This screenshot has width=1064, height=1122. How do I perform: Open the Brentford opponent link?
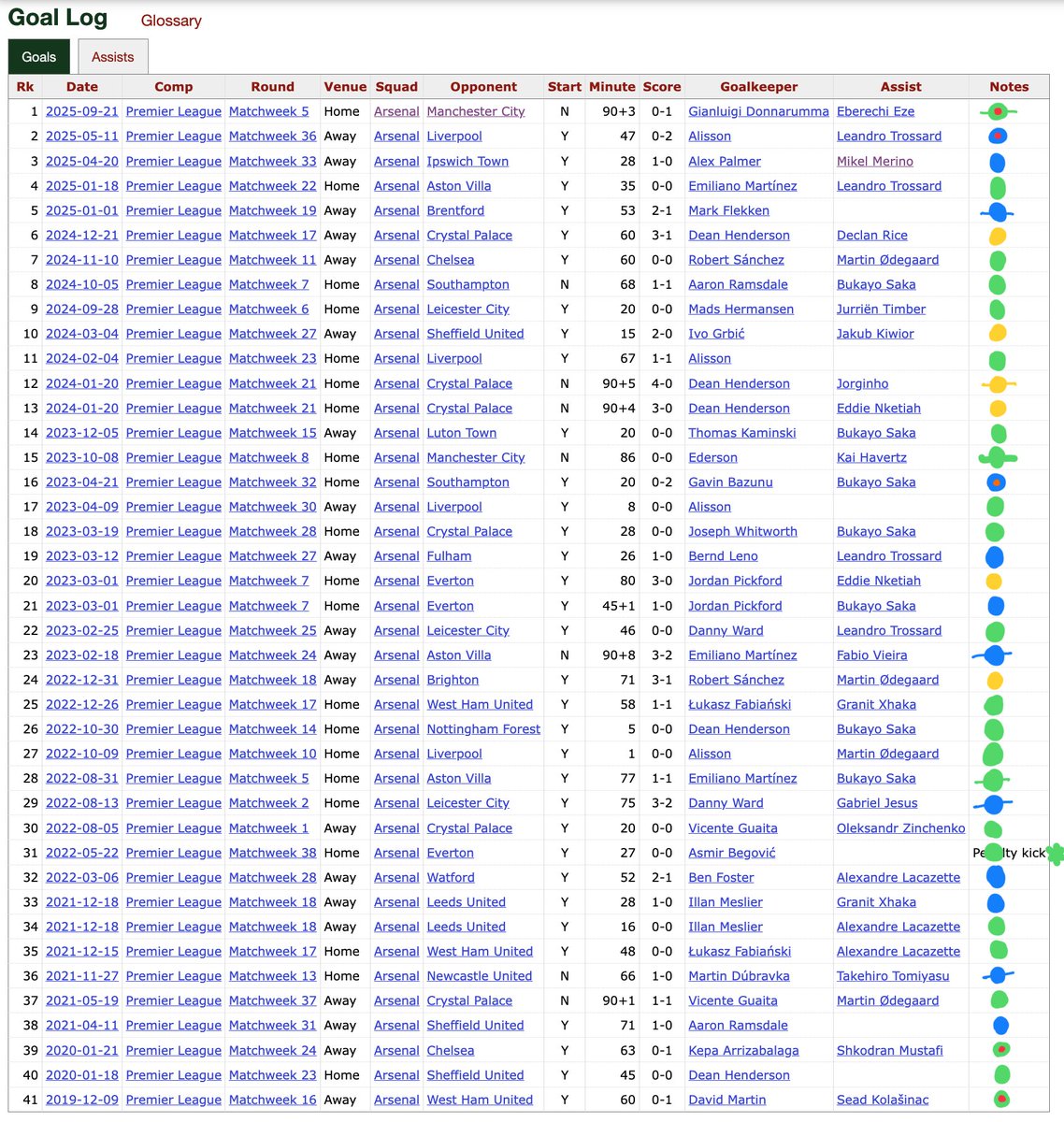click(x=455, y=210)
